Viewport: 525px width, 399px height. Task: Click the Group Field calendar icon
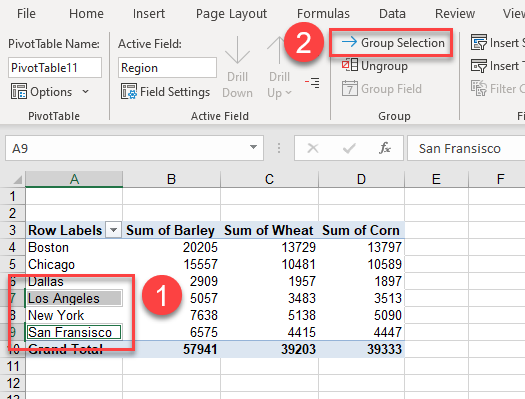pyautogui.click(x=350, y=88)
